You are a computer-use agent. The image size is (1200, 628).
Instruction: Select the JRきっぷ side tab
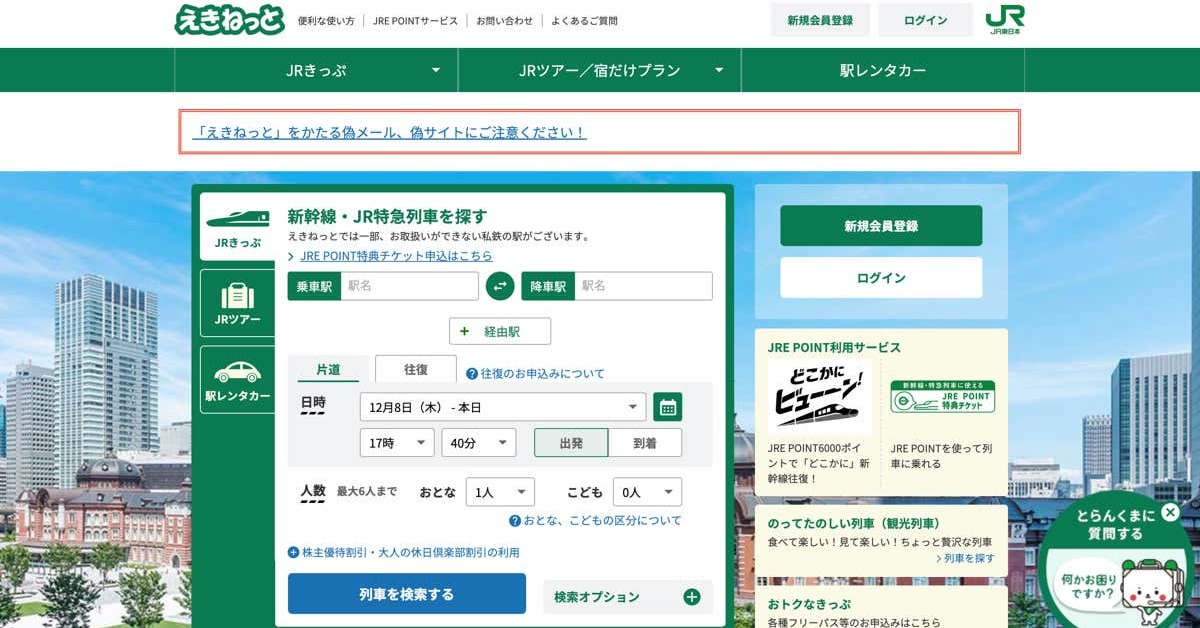[237, 227]
